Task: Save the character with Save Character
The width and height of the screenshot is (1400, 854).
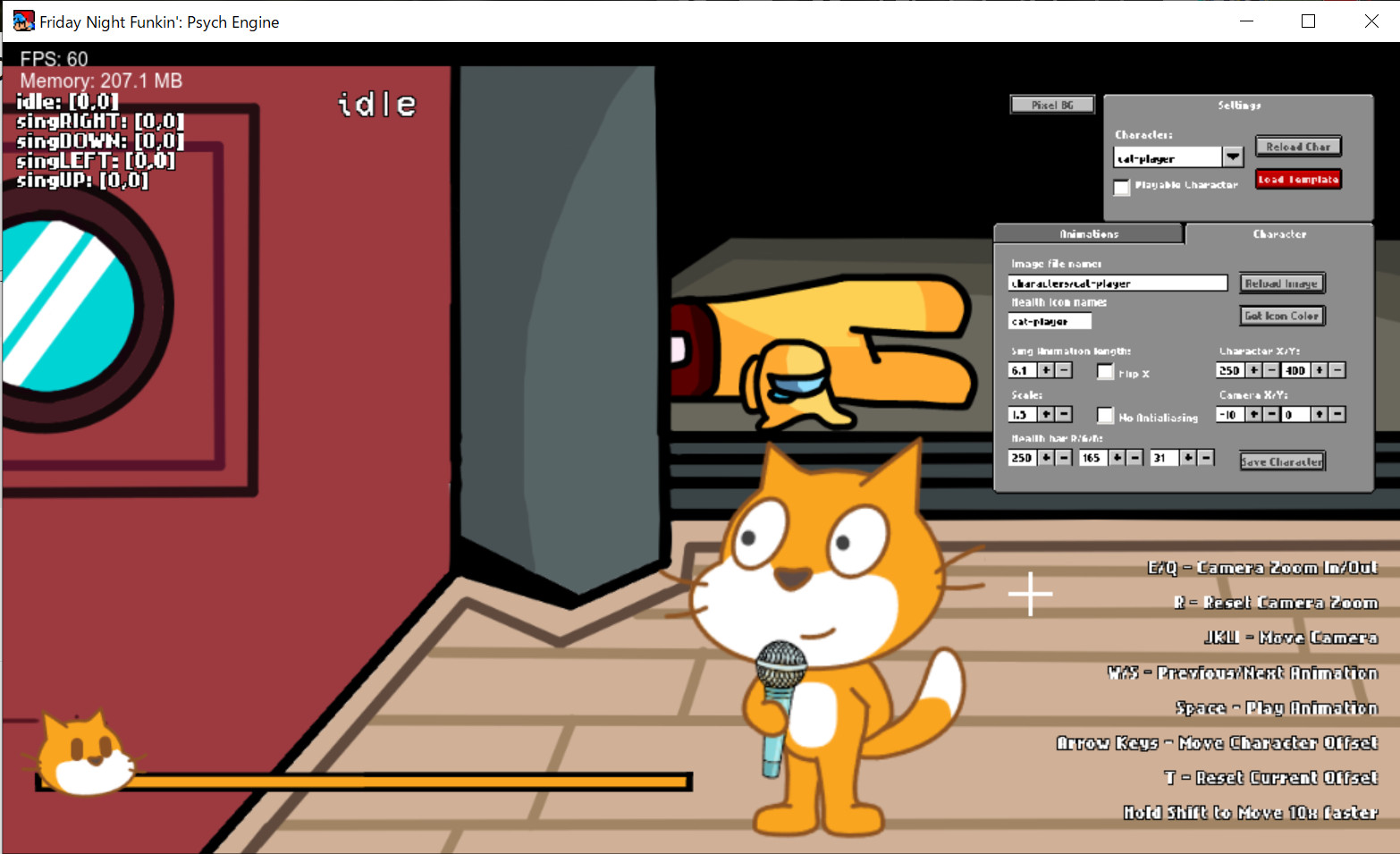Action: point(1282,461)
